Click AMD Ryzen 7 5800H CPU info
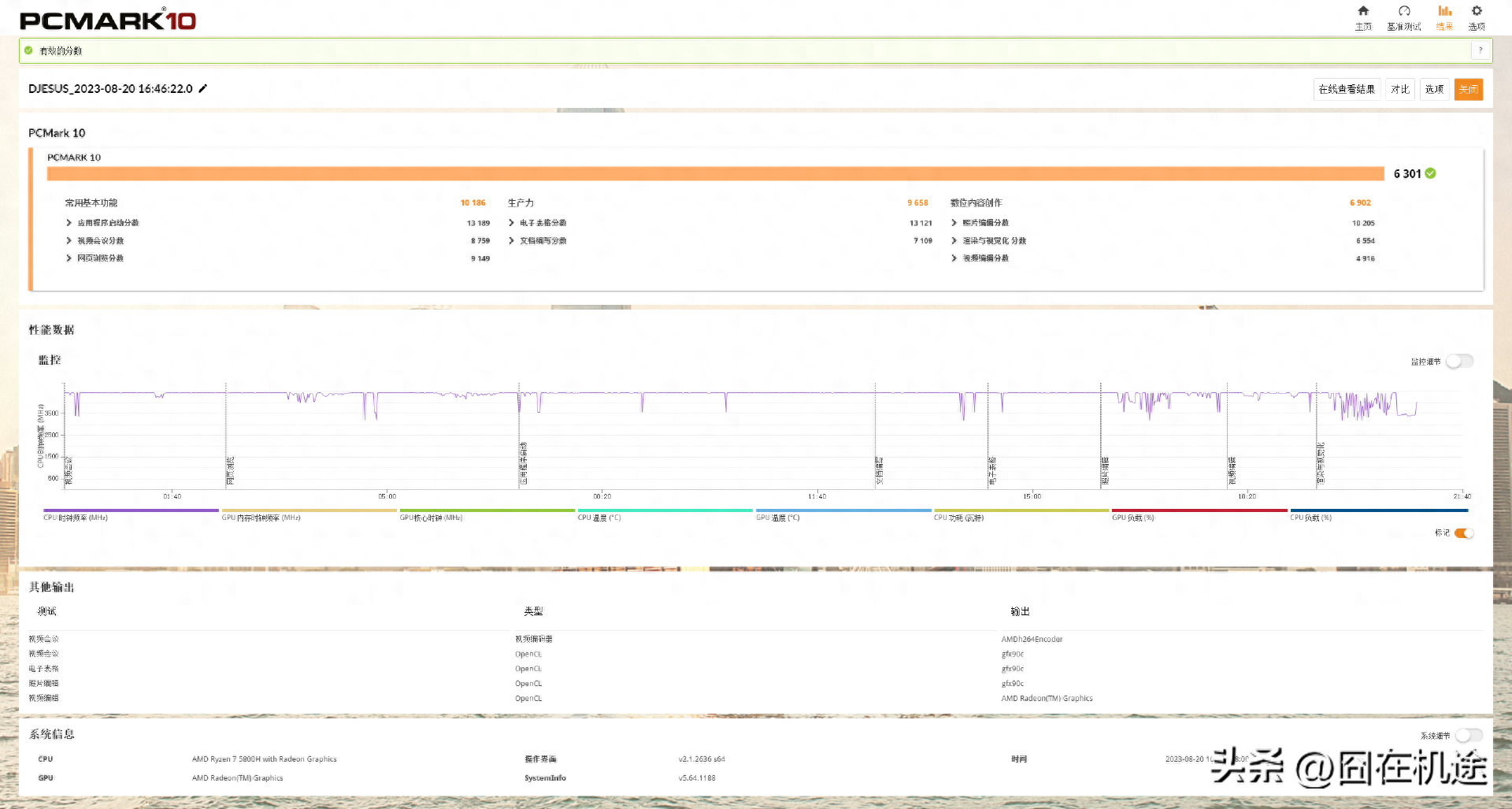The height and width of the screenshot is (809, 1512). tap(264, 759)
